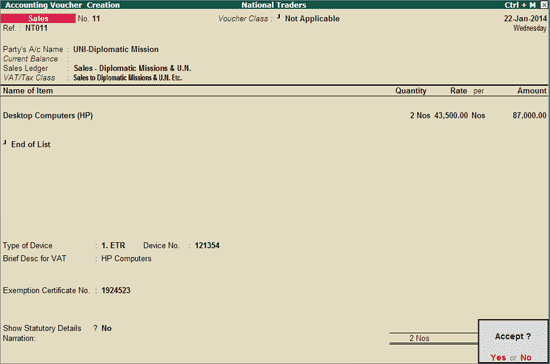The width and height of the screenshot is (550, 364).
Task: Click the rate 43,500.00 field
Action: coord(451,115)
